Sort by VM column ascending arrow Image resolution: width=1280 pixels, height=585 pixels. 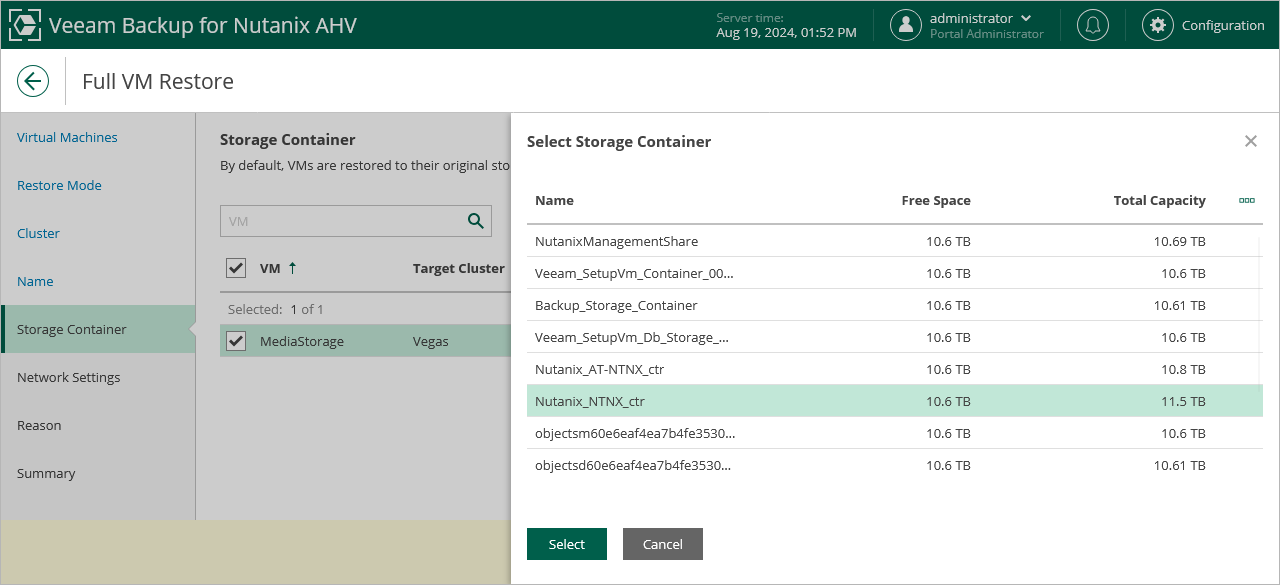(x=292, y=268)
